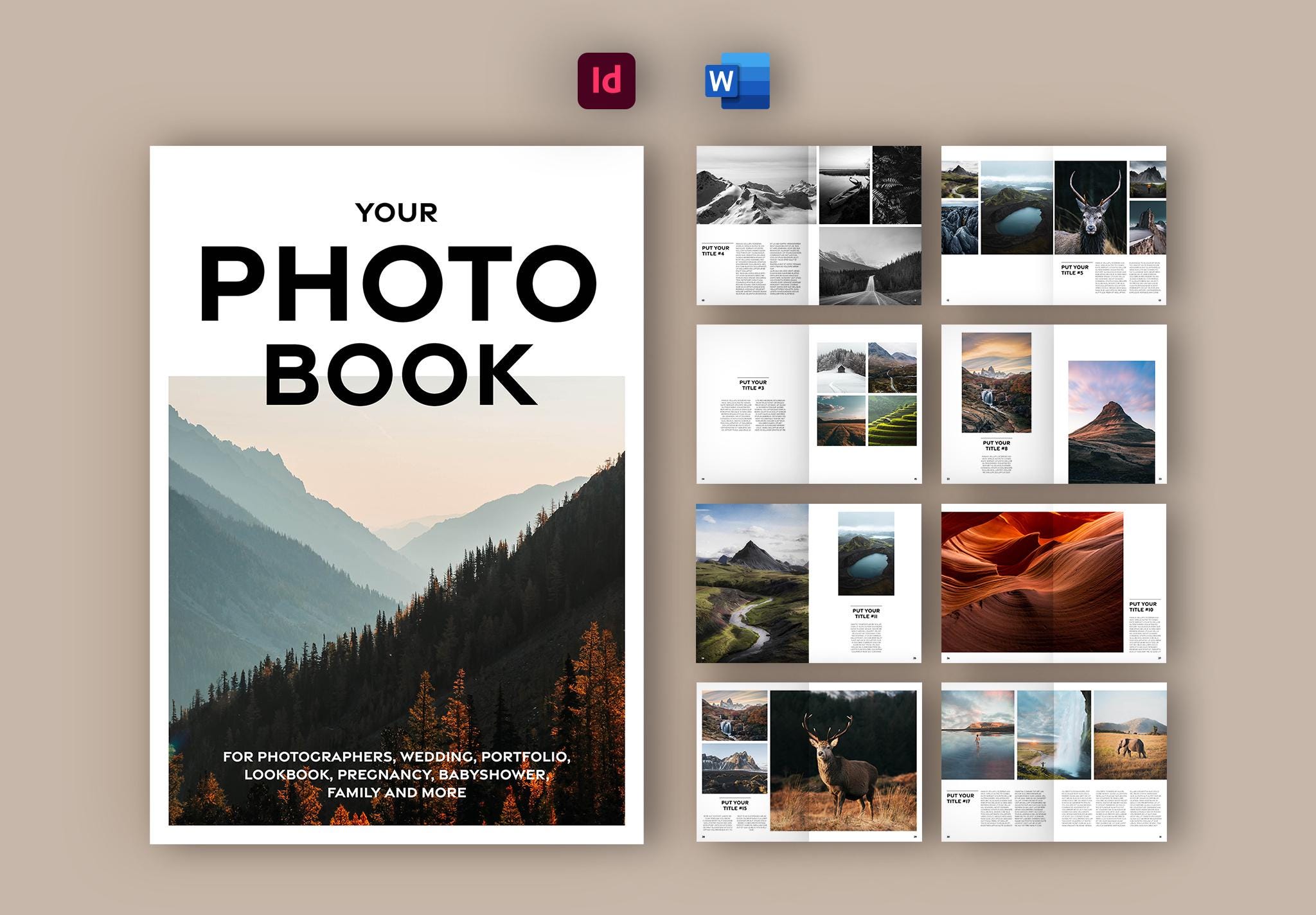Click the 'PUT YOUR TITLE #8' label
This screenshot has width=1316, height=915.
(x=996, y=445)
